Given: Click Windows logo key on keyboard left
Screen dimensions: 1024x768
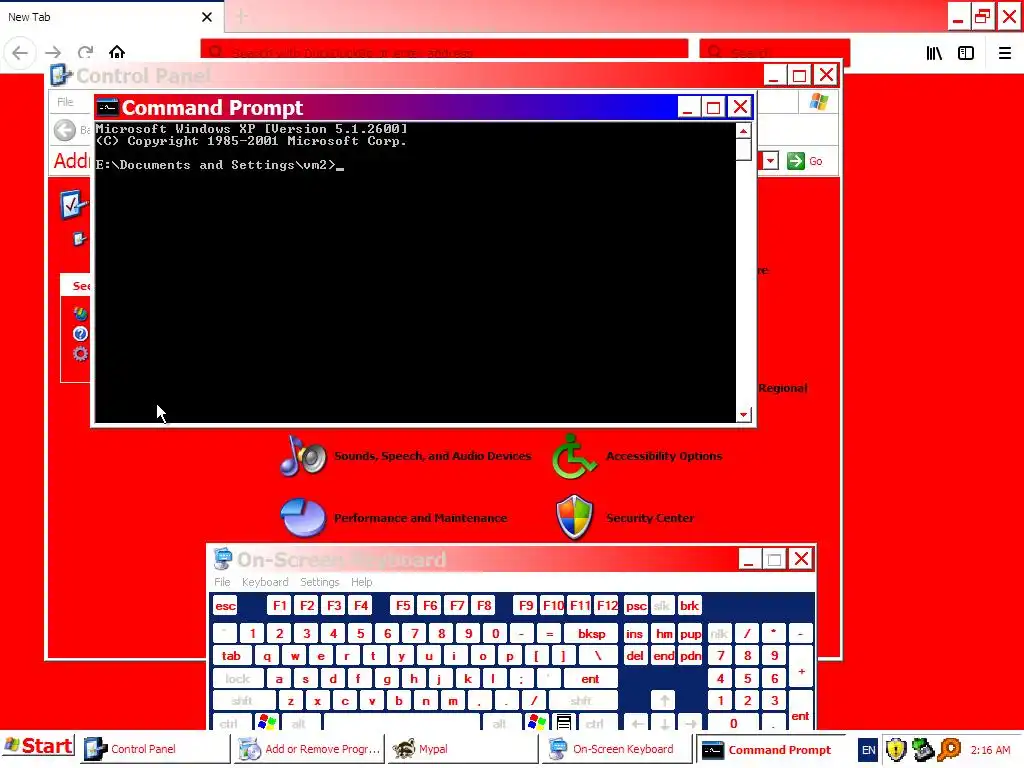Looking at the screenshot, I should point(266,722).
